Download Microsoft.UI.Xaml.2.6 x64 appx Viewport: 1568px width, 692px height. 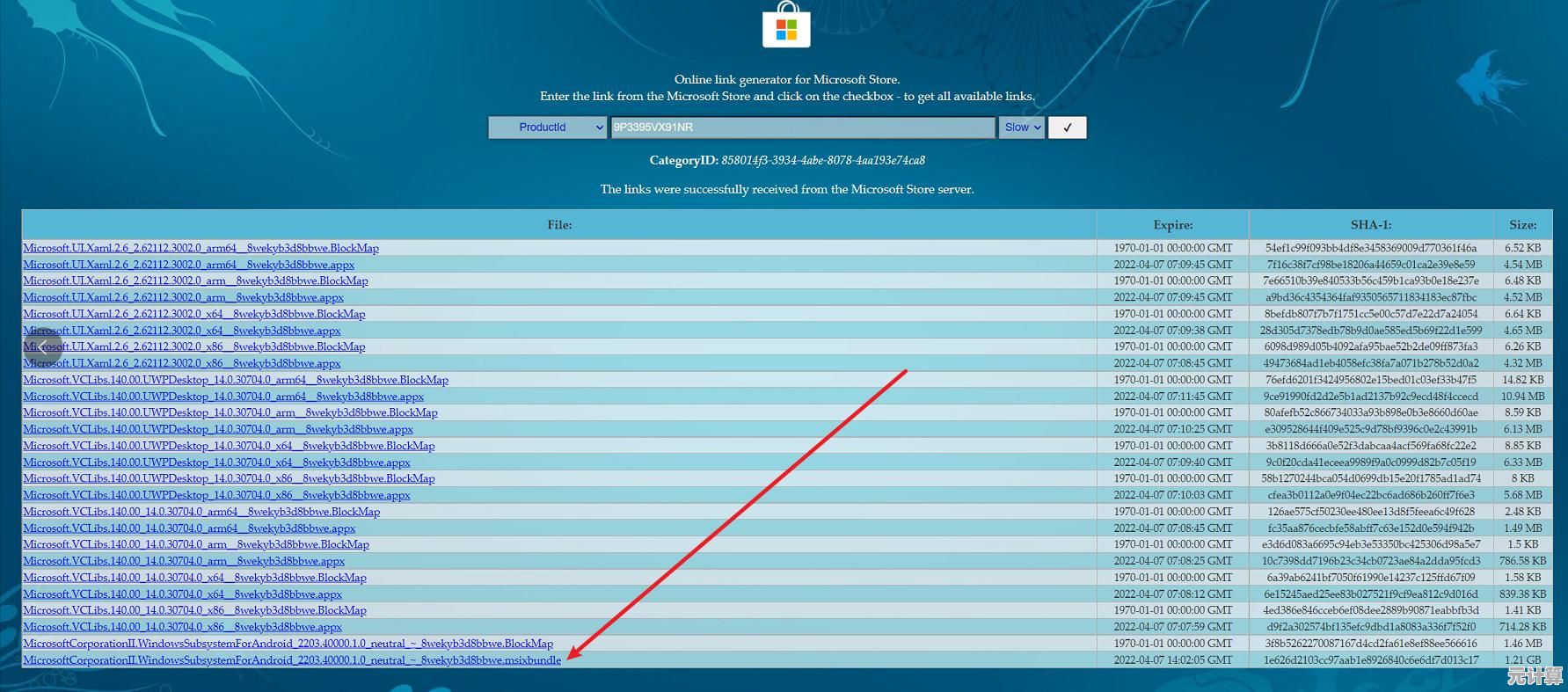[x=182, y=331]
